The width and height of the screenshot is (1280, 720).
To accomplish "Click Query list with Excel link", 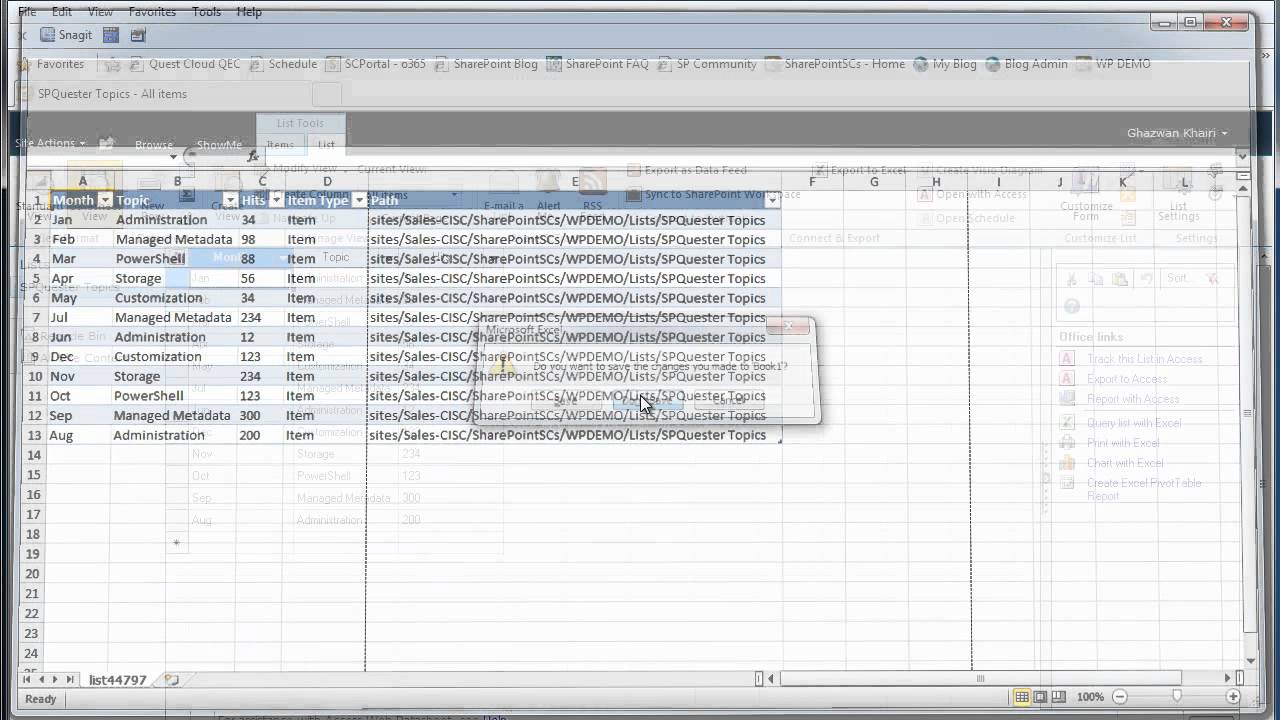I will tap(1134, 423).
